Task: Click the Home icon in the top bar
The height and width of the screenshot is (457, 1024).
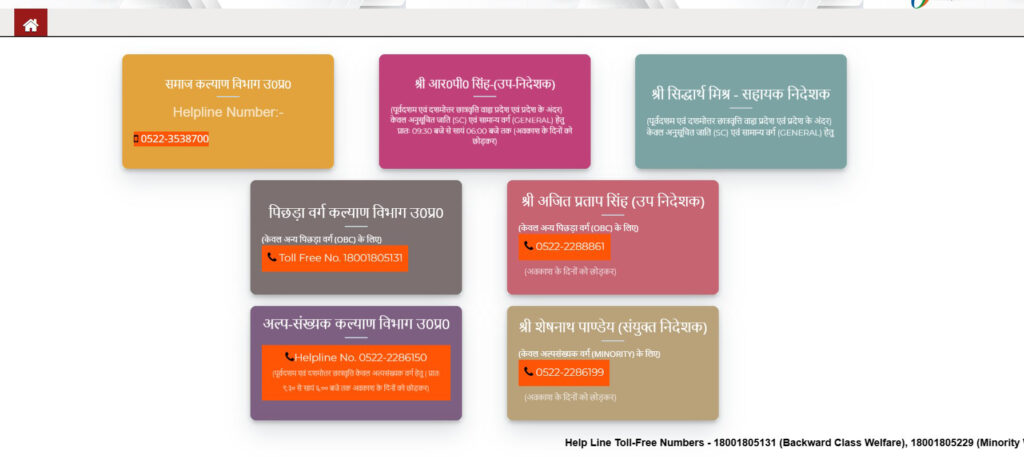Action: pyautogui.click(x=30, y=24)
